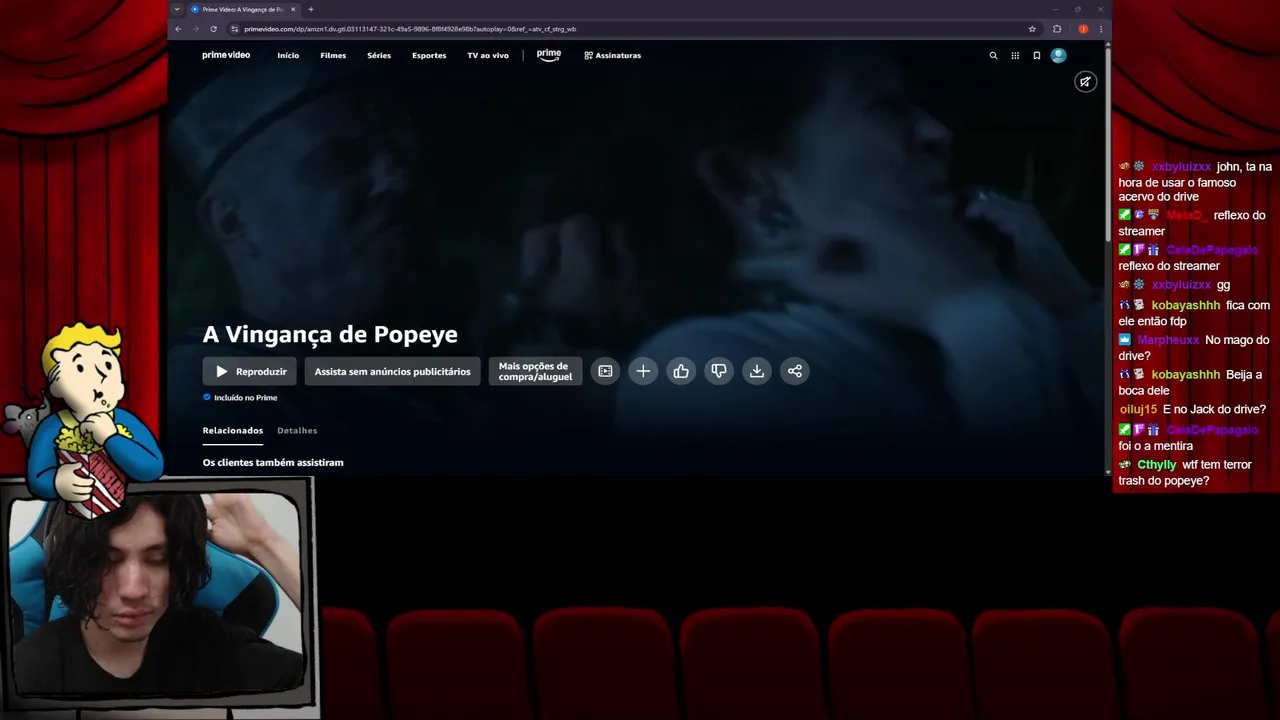This screenshot has width=1280, height=720.
Task: Click the thumbs up like icon
Action: [681, 371]
